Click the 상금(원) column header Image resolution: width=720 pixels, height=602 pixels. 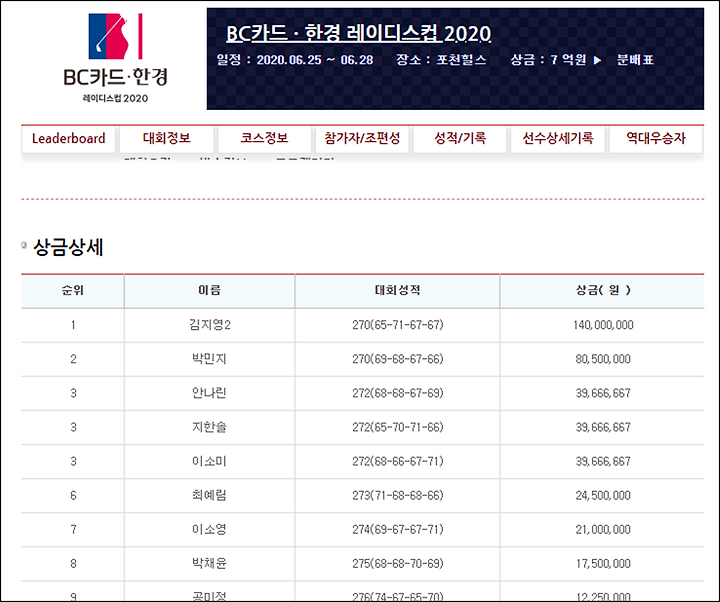pyautogui.click(x=603, y=290)
